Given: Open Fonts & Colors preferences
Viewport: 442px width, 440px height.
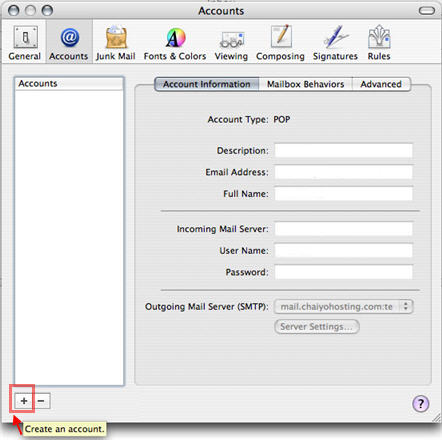Looking at the screenshot, I should pyautogui.click(x=175, y=43).
